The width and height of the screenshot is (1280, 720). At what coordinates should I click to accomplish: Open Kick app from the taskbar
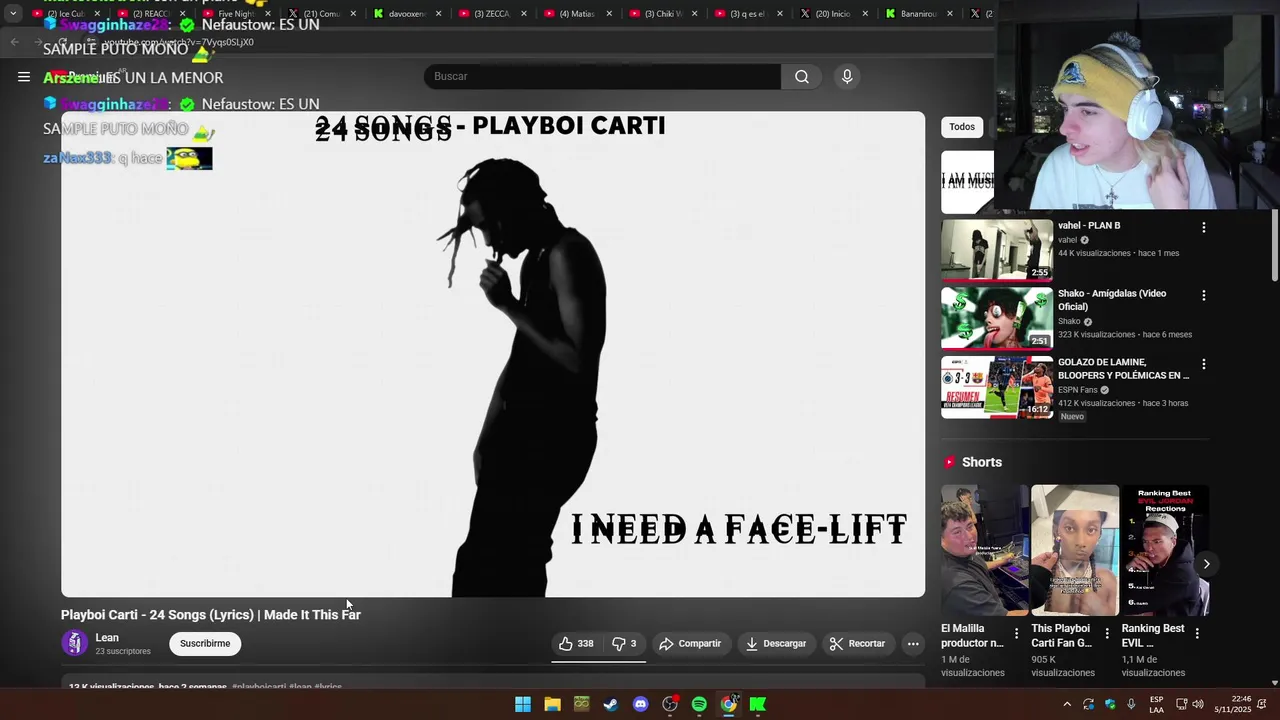point(758,705)
